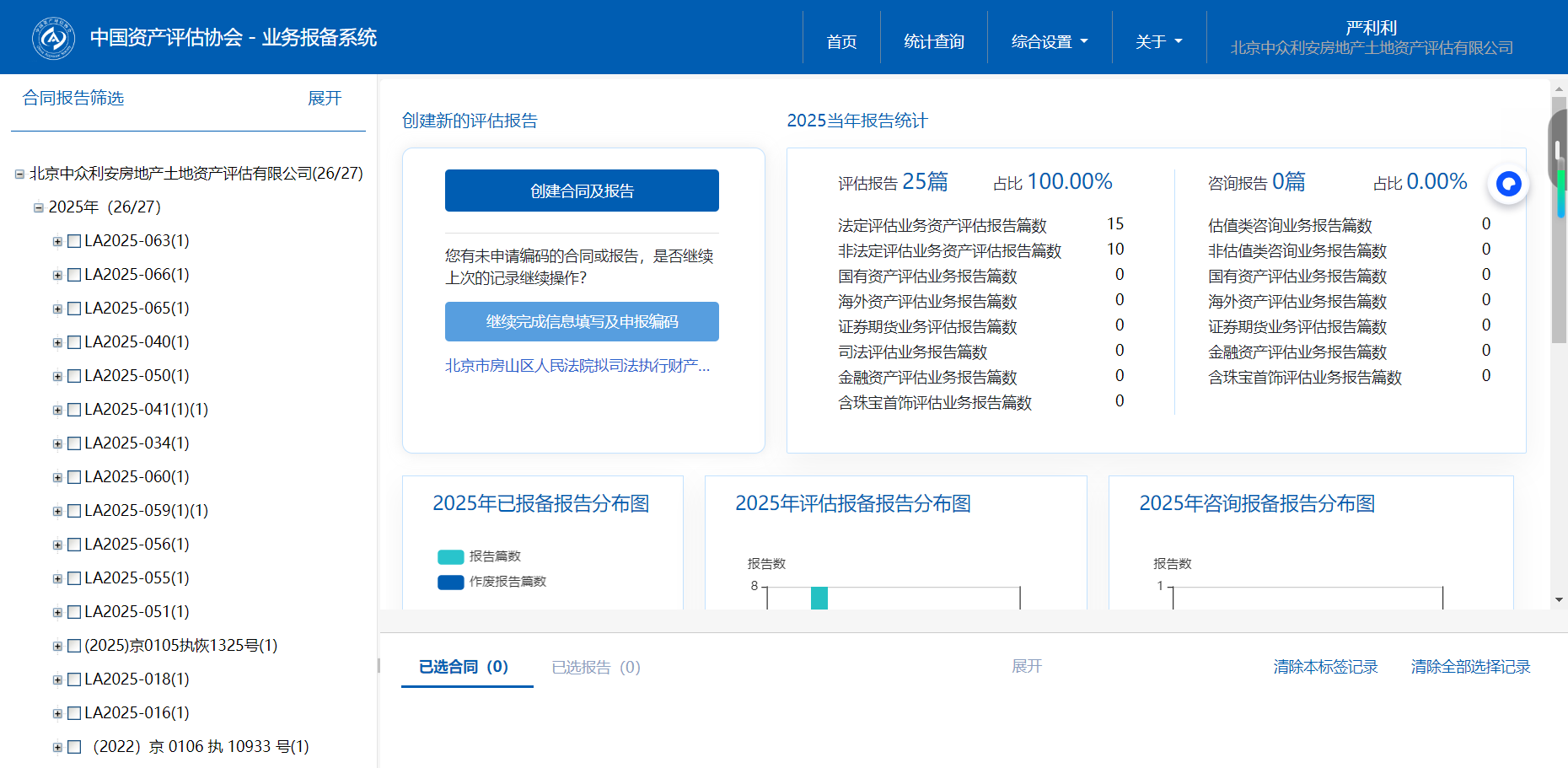The height and width of the screenshot is (768, 1568).
Task: Check the LA2025-063(1) checkbox
Action: click(x=74, y=241)
